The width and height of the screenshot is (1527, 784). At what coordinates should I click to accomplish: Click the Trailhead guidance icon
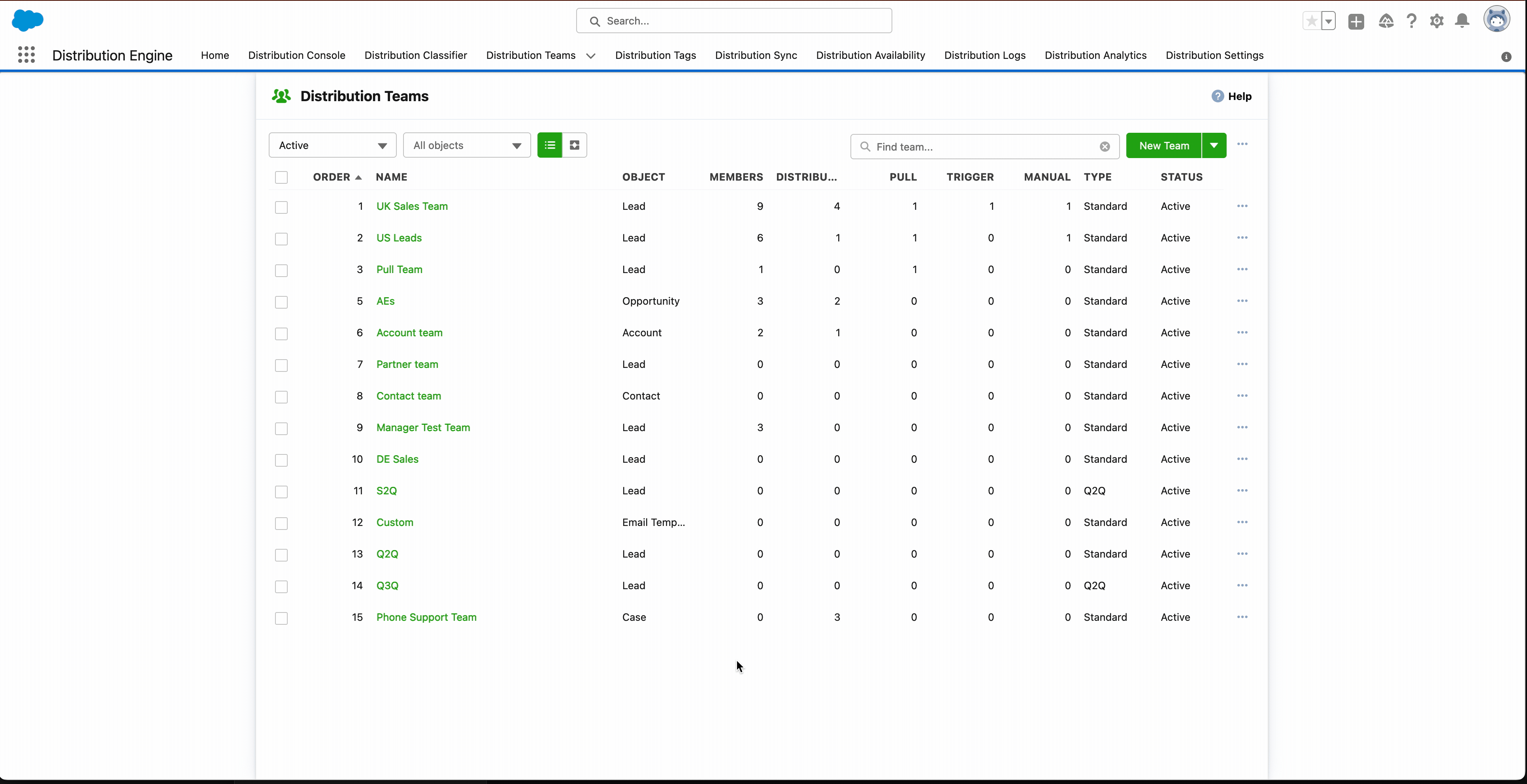[1386, 21]
